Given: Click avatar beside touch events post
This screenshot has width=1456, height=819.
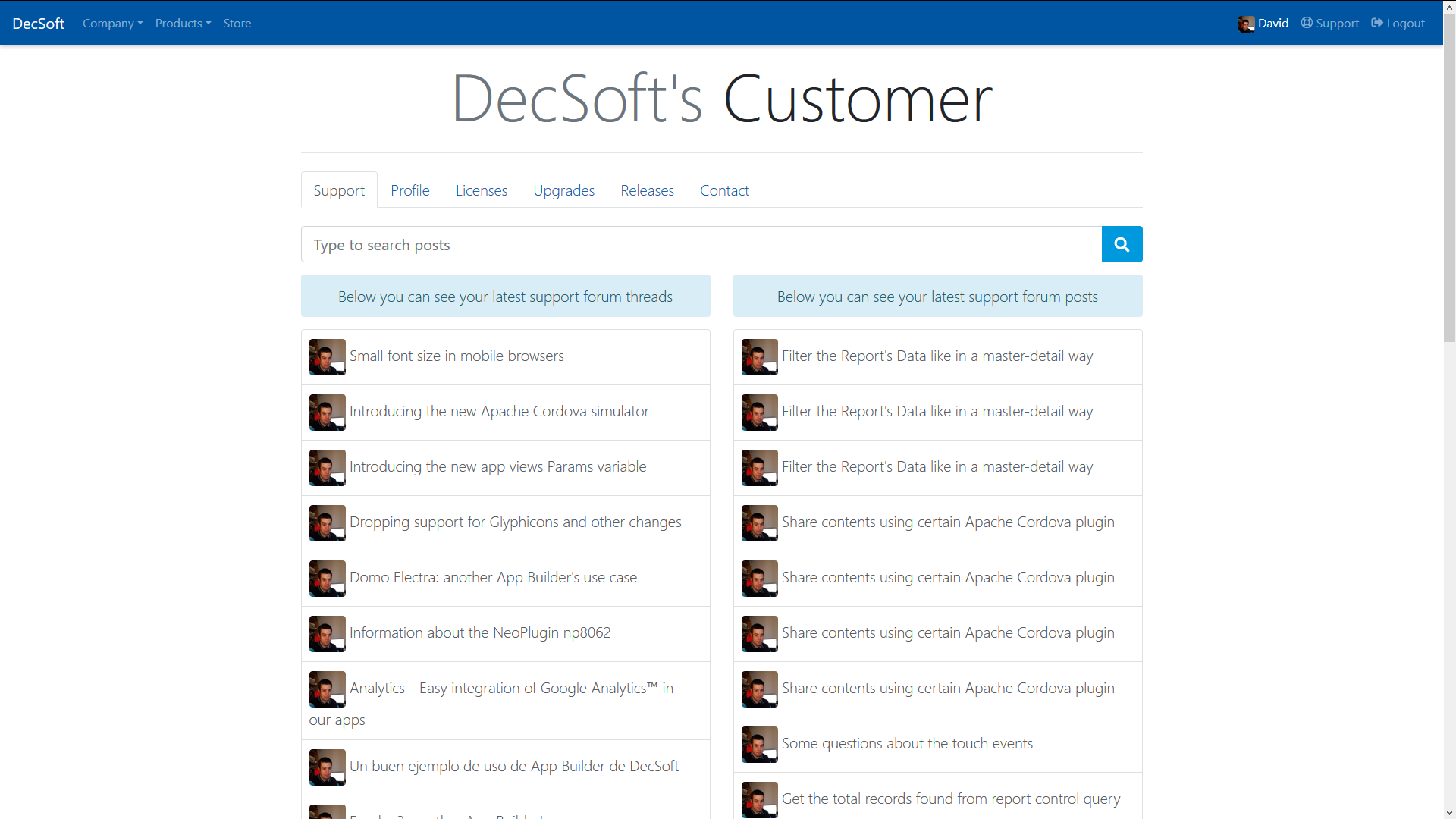Looking at the screenshot, I should pyautogui.click(x=760, y=744).
